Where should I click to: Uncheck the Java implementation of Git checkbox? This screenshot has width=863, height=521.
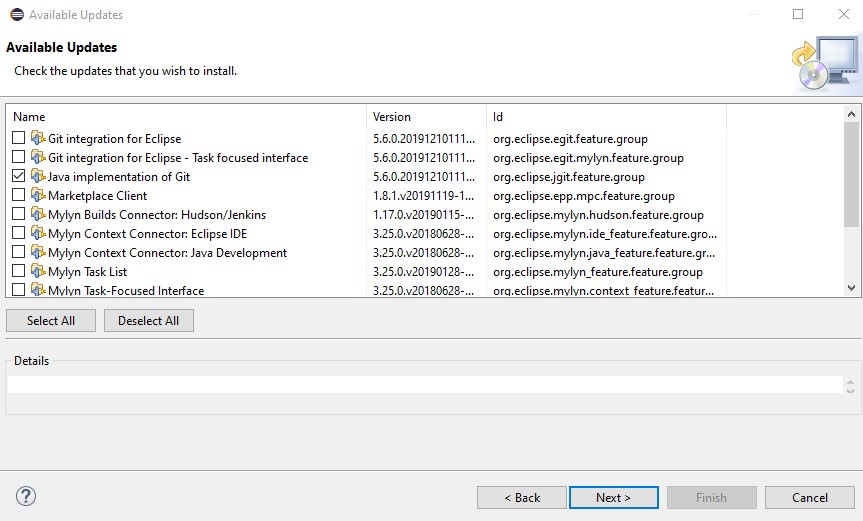[x=19, y=176]
